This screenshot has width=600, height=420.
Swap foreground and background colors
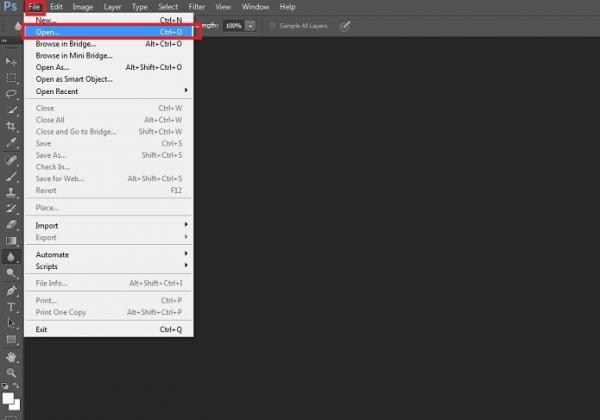[16, 385]
